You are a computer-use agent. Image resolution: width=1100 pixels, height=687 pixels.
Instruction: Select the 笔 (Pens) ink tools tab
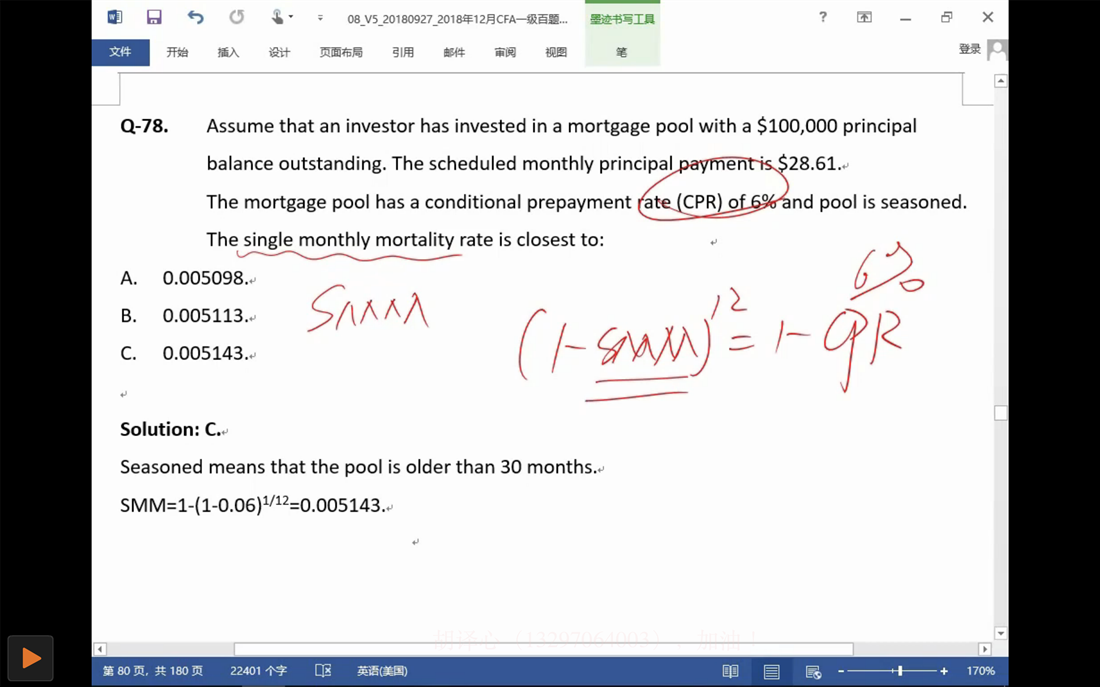tap(622, 52)
